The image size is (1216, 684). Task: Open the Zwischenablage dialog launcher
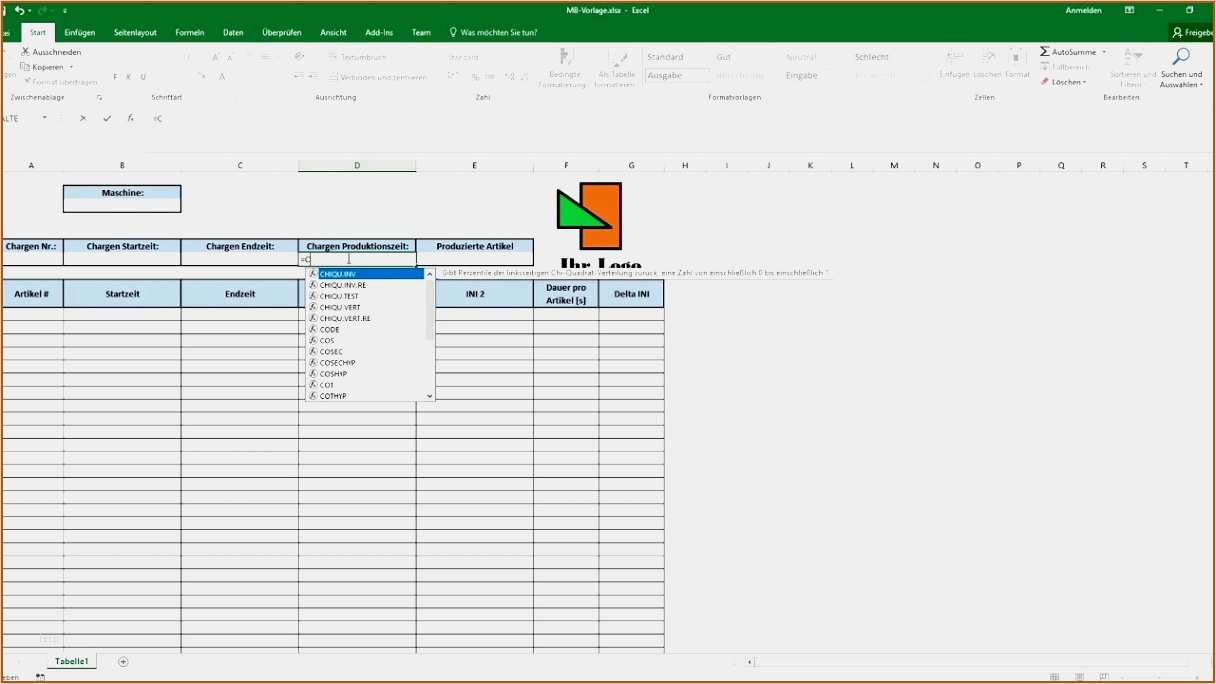click(99, 98)
